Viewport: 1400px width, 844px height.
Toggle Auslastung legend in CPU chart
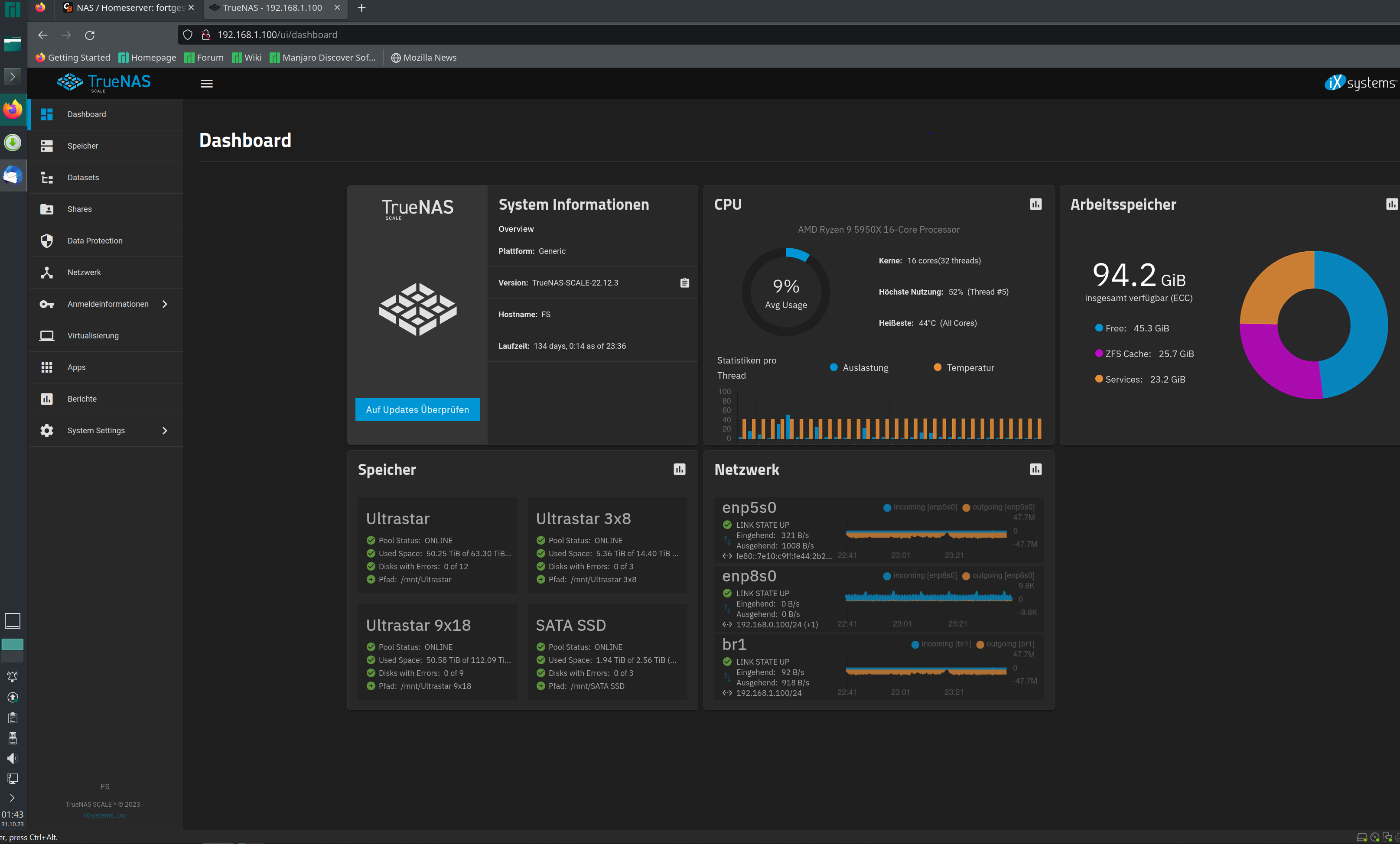click(859, 367)
